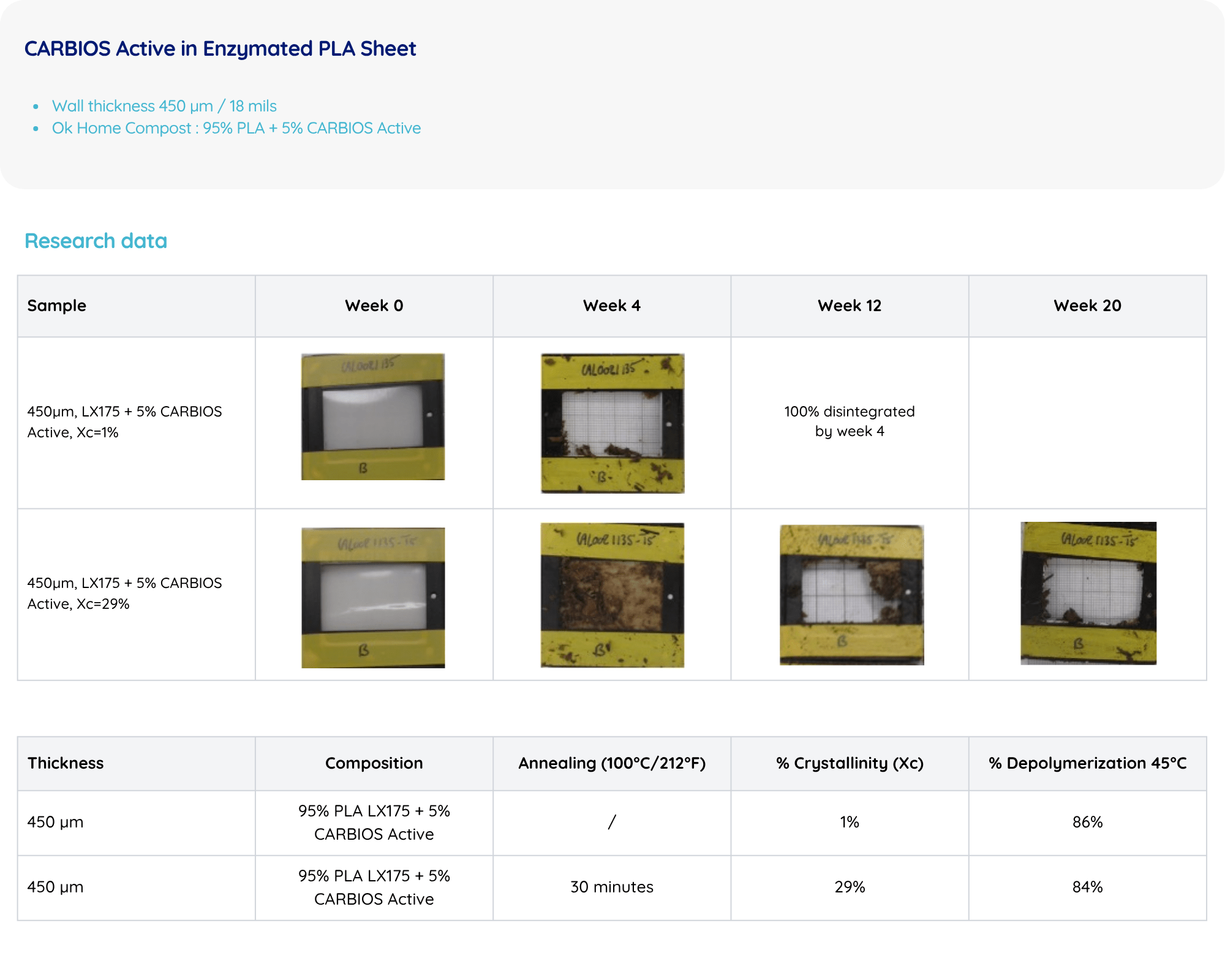Click the '% Crystallinity (Xc)' header
Viewport: 1225px width, 980px height.
click(850, 763)
